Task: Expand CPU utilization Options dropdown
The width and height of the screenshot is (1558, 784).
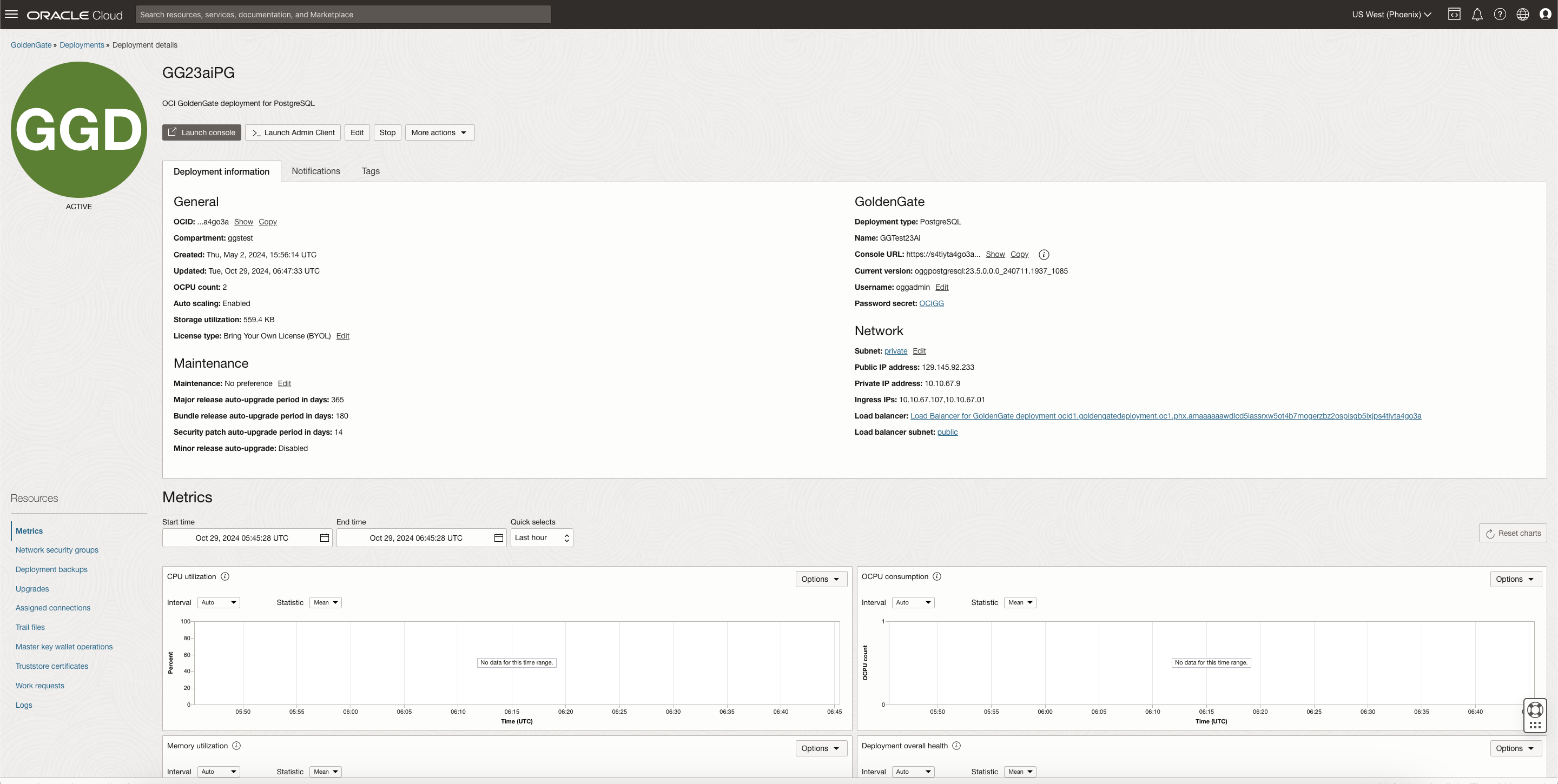Action: click(820, 579)
